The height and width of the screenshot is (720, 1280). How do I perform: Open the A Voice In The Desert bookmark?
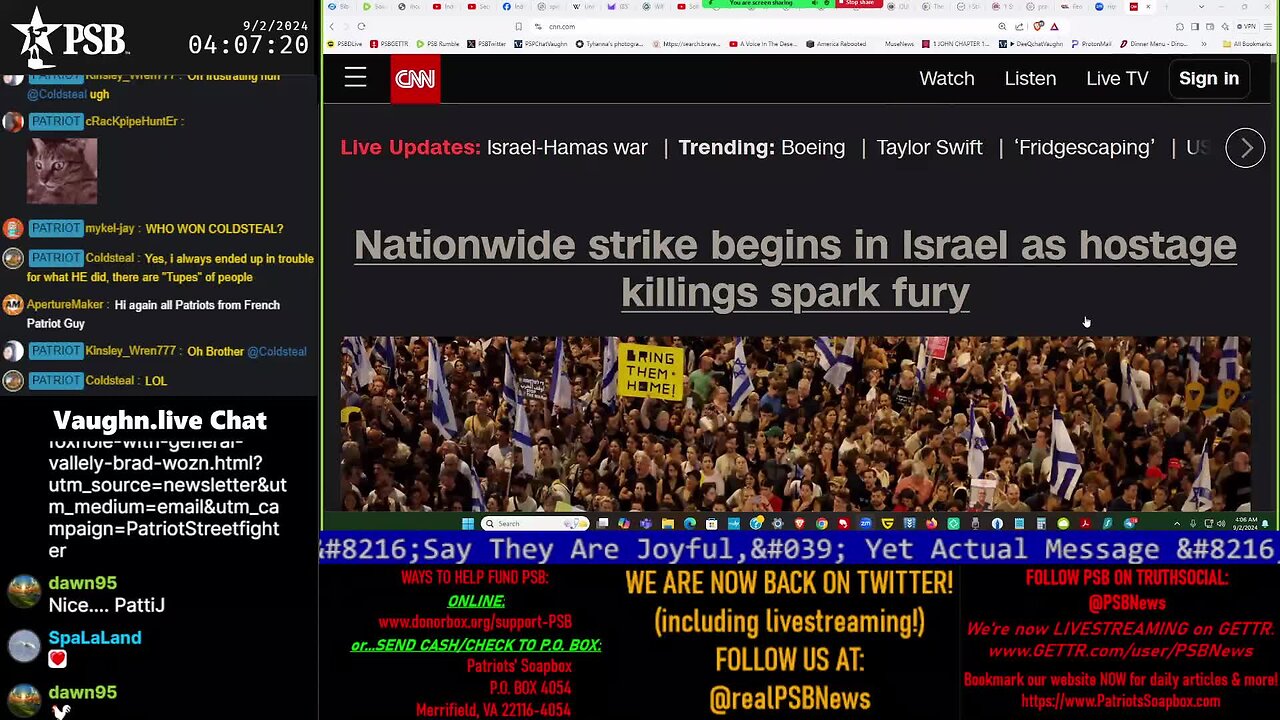763,44
